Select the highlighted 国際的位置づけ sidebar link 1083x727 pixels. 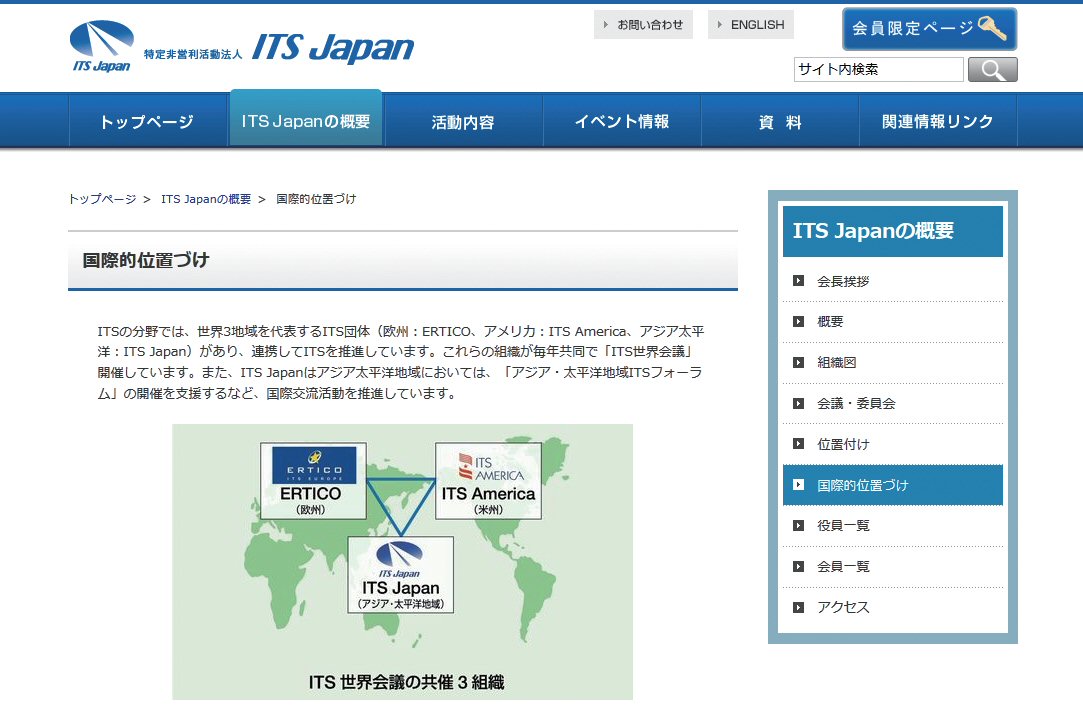click(892, 485)
